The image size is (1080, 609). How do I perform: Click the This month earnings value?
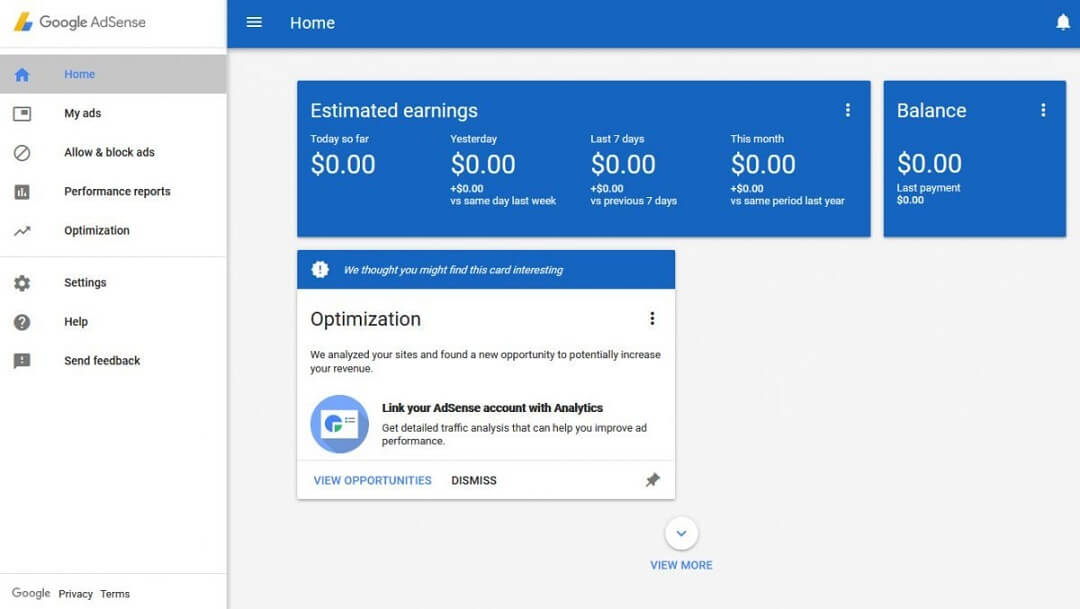pos(763,164)
